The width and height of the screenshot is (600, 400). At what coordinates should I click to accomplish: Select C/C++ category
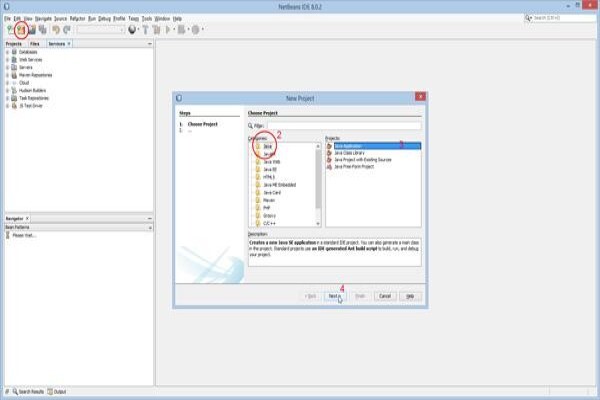pyautogui.click(x=269, y=224)
